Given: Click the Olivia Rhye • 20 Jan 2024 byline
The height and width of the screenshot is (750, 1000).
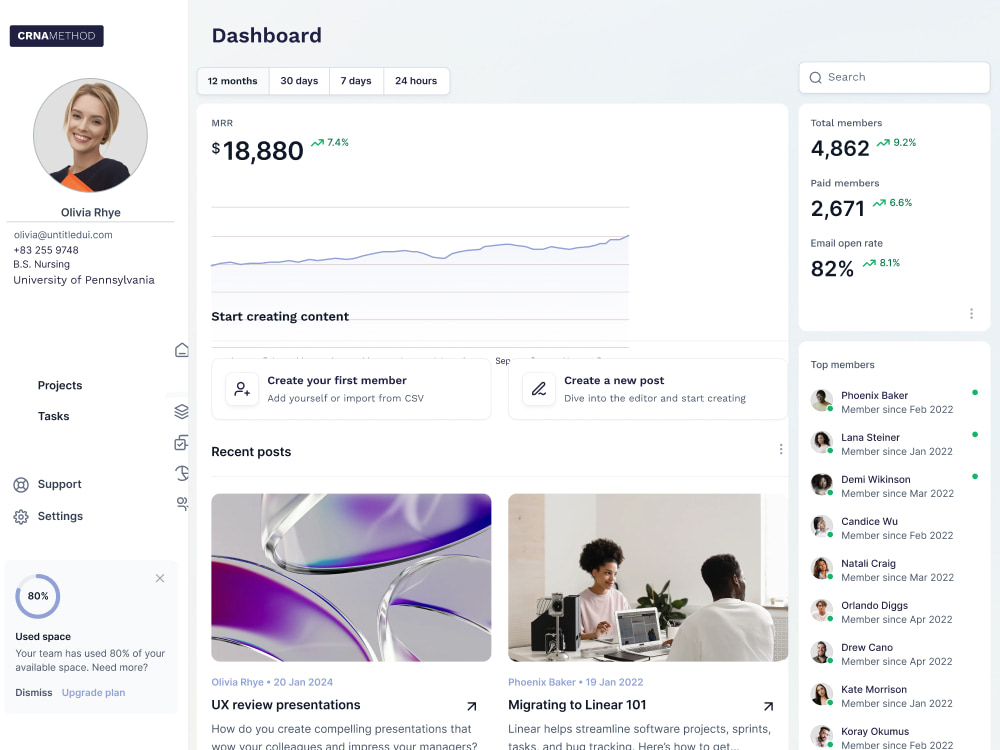Looking at the screenshot, I should pos(272,682).
